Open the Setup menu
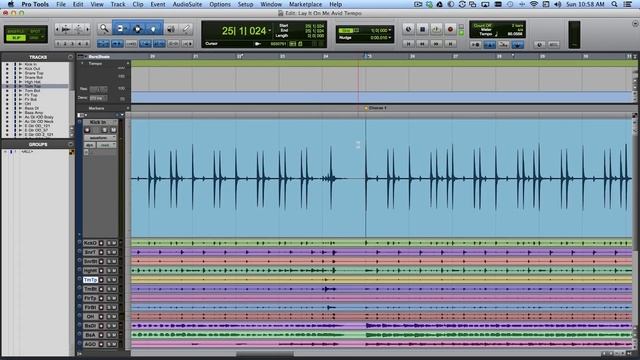The width and height of the screenshot is (640, 360). click(245, 4)
